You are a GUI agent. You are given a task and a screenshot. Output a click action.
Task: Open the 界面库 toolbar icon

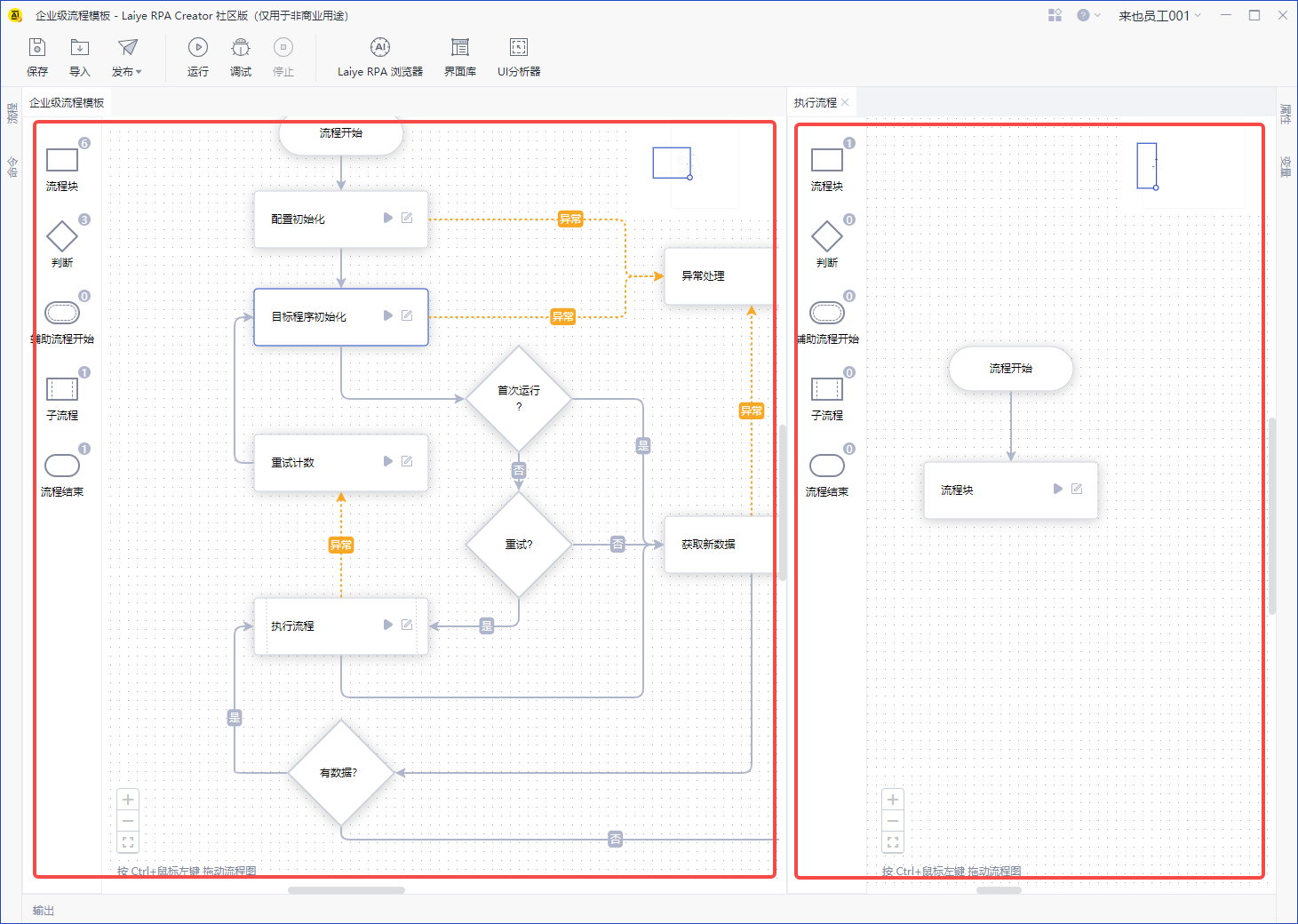[x=460, y=48]
